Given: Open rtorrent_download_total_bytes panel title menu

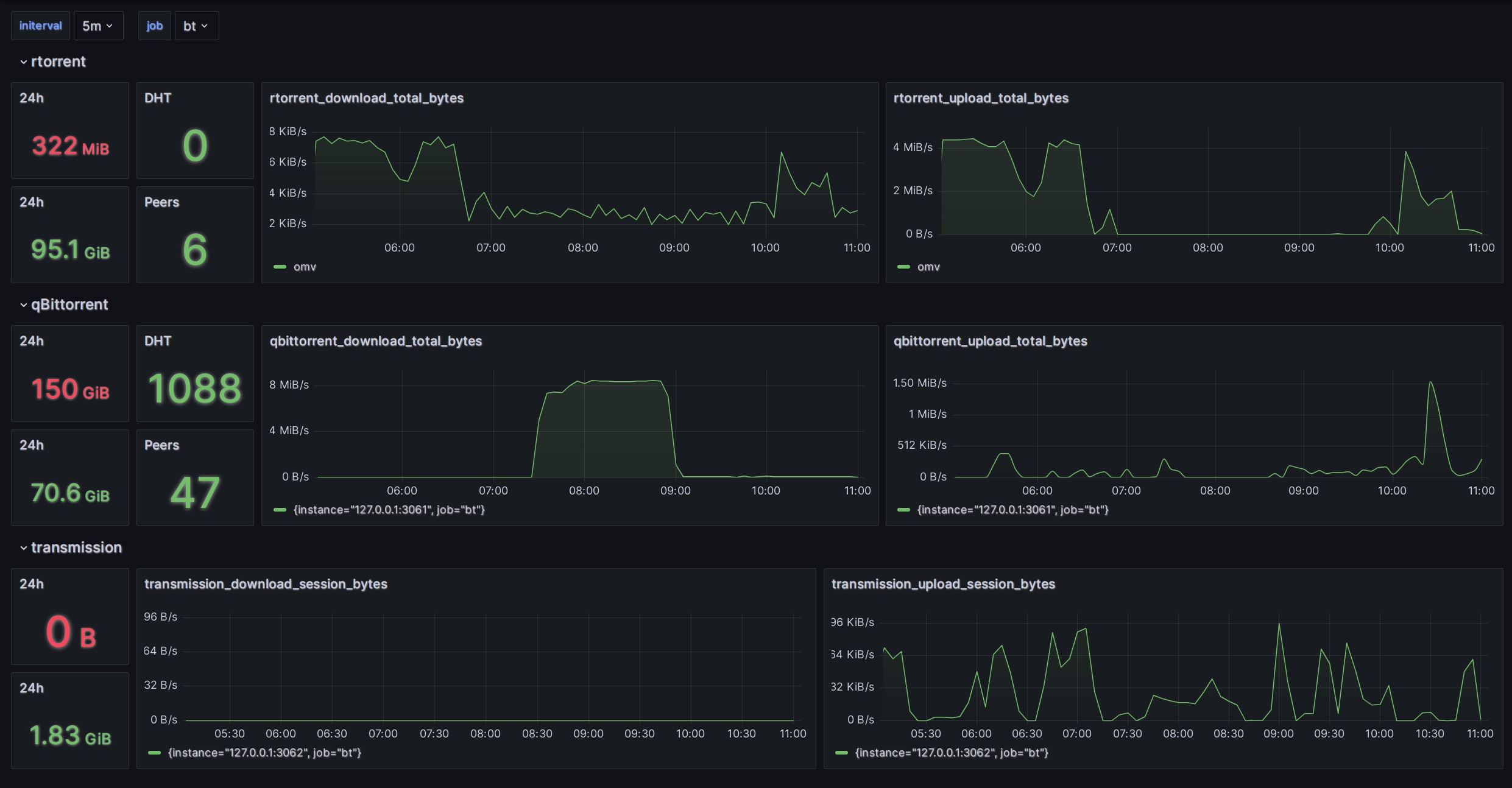Looking at the screenshot, I should pos(366,98).
